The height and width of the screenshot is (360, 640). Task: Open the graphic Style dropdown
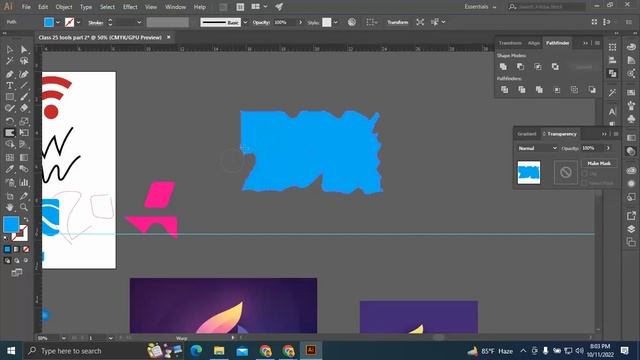click(x=335, y=22)
